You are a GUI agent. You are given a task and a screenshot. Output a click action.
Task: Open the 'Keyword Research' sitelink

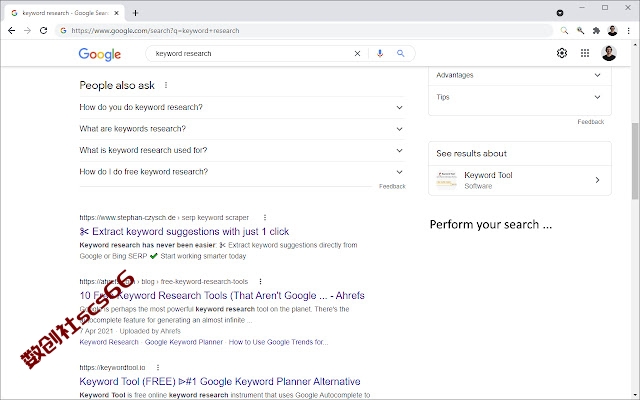pos(109,342)
